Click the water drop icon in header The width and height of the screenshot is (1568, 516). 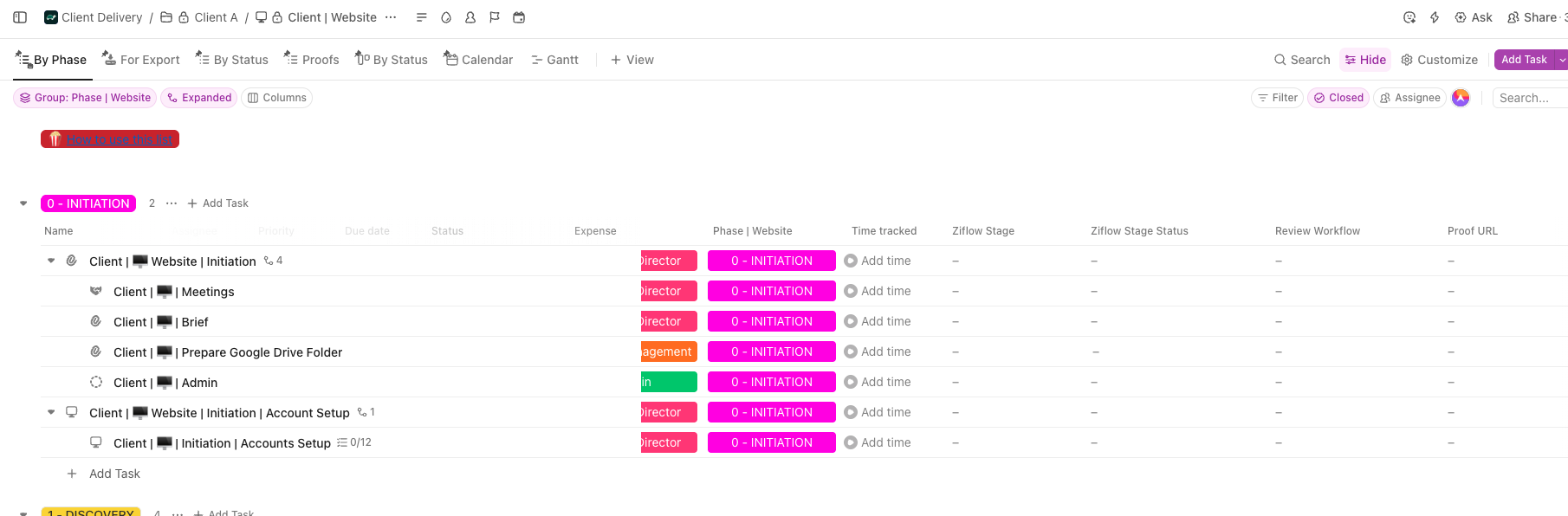click(446, 17)
